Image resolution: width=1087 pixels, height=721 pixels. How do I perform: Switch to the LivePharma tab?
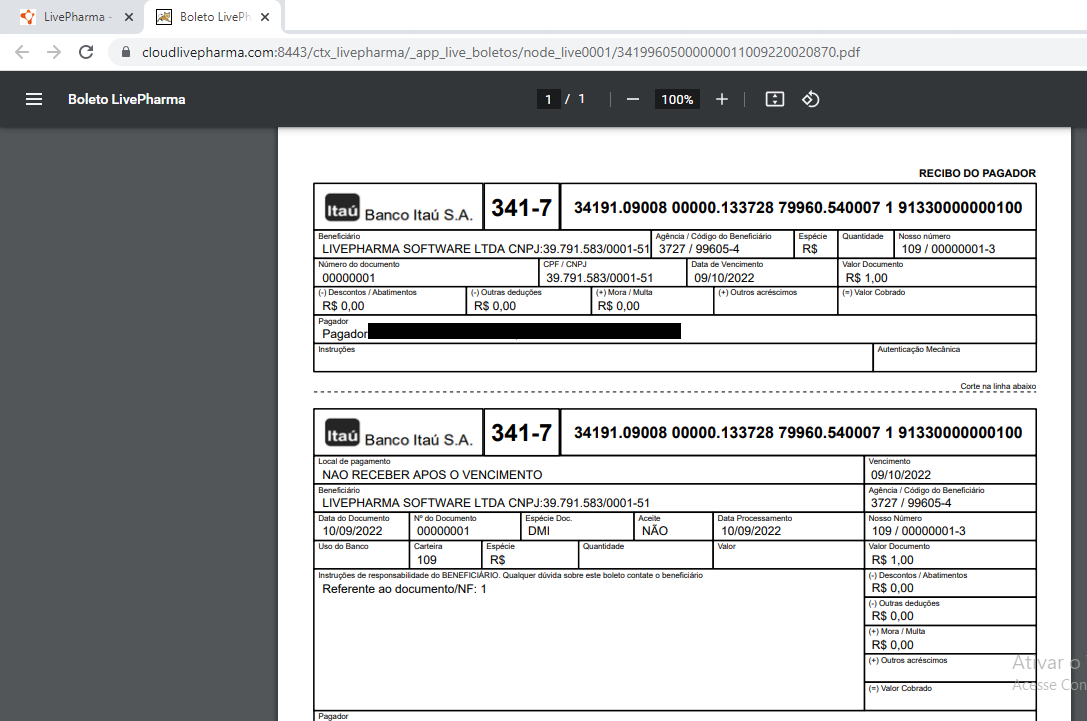pos(75,17)
